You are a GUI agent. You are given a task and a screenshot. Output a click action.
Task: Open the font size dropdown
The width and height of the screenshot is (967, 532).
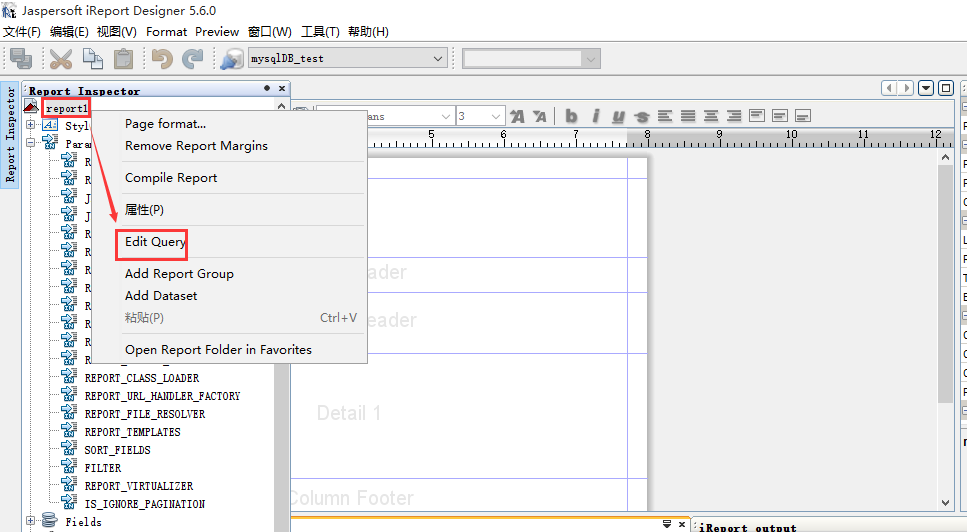496,116
